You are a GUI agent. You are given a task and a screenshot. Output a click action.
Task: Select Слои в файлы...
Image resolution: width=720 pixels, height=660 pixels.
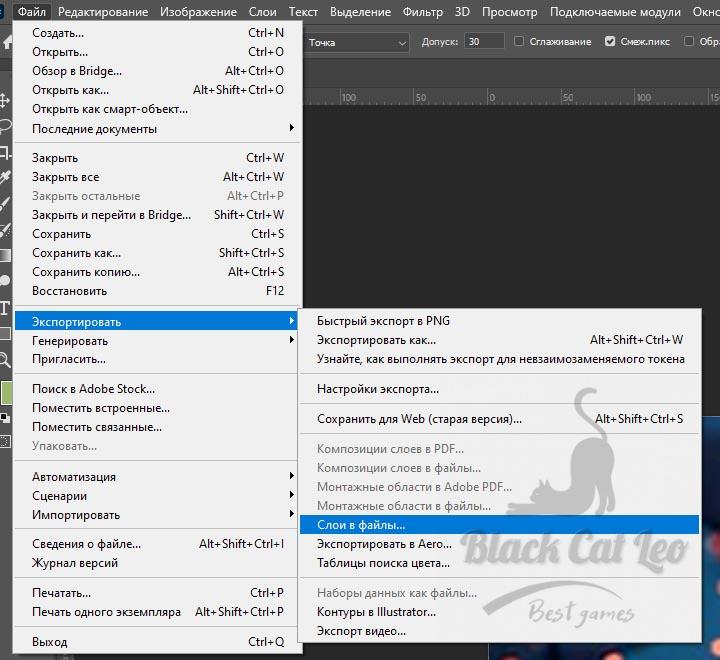500,525
